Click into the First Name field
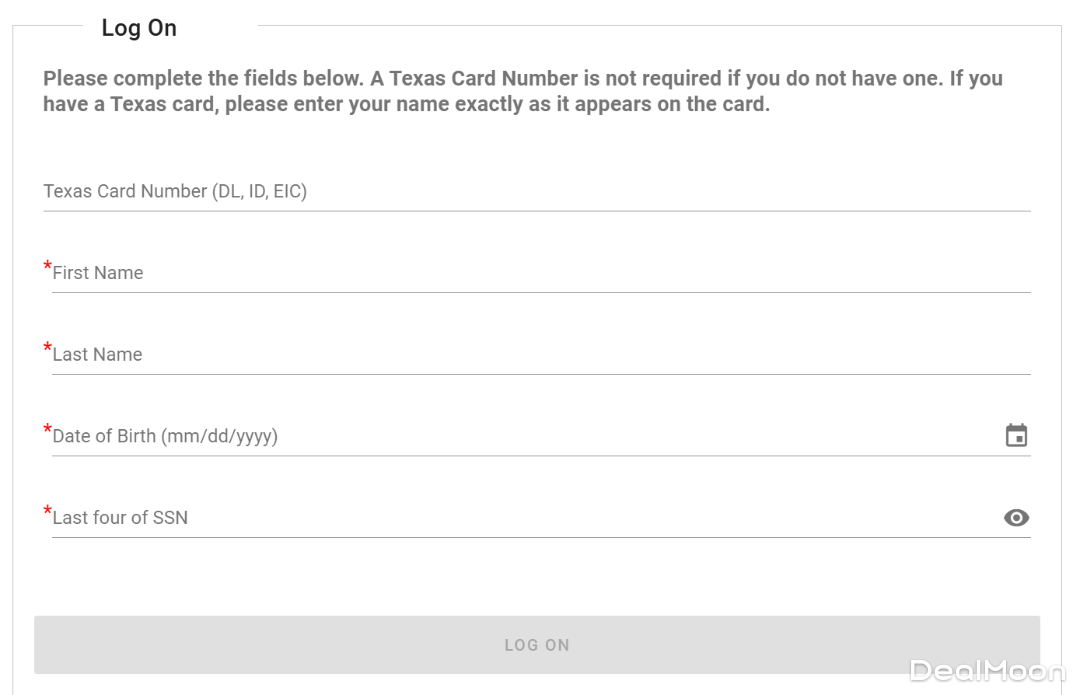Screen dimensions: 1080x695 click(600, 273)
